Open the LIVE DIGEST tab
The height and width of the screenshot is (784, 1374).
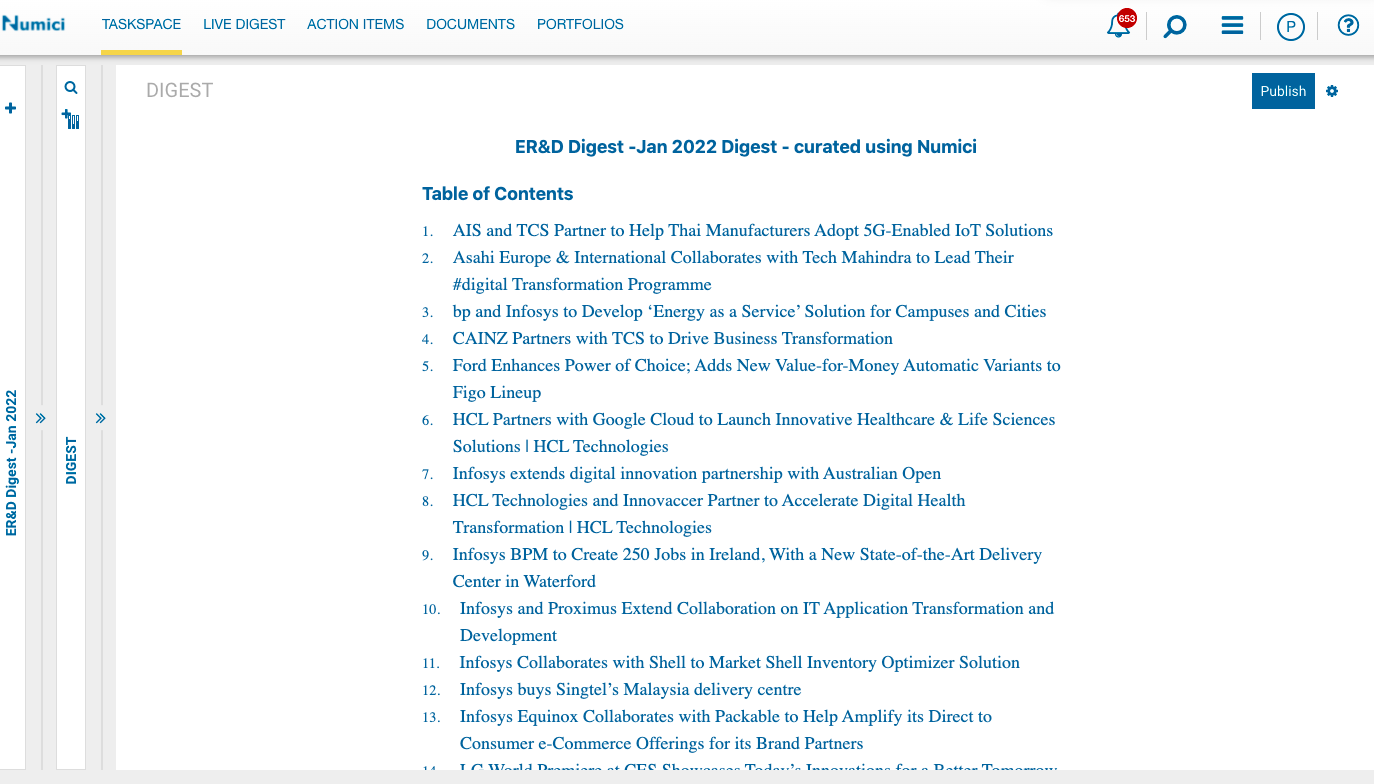coord(244,24)
